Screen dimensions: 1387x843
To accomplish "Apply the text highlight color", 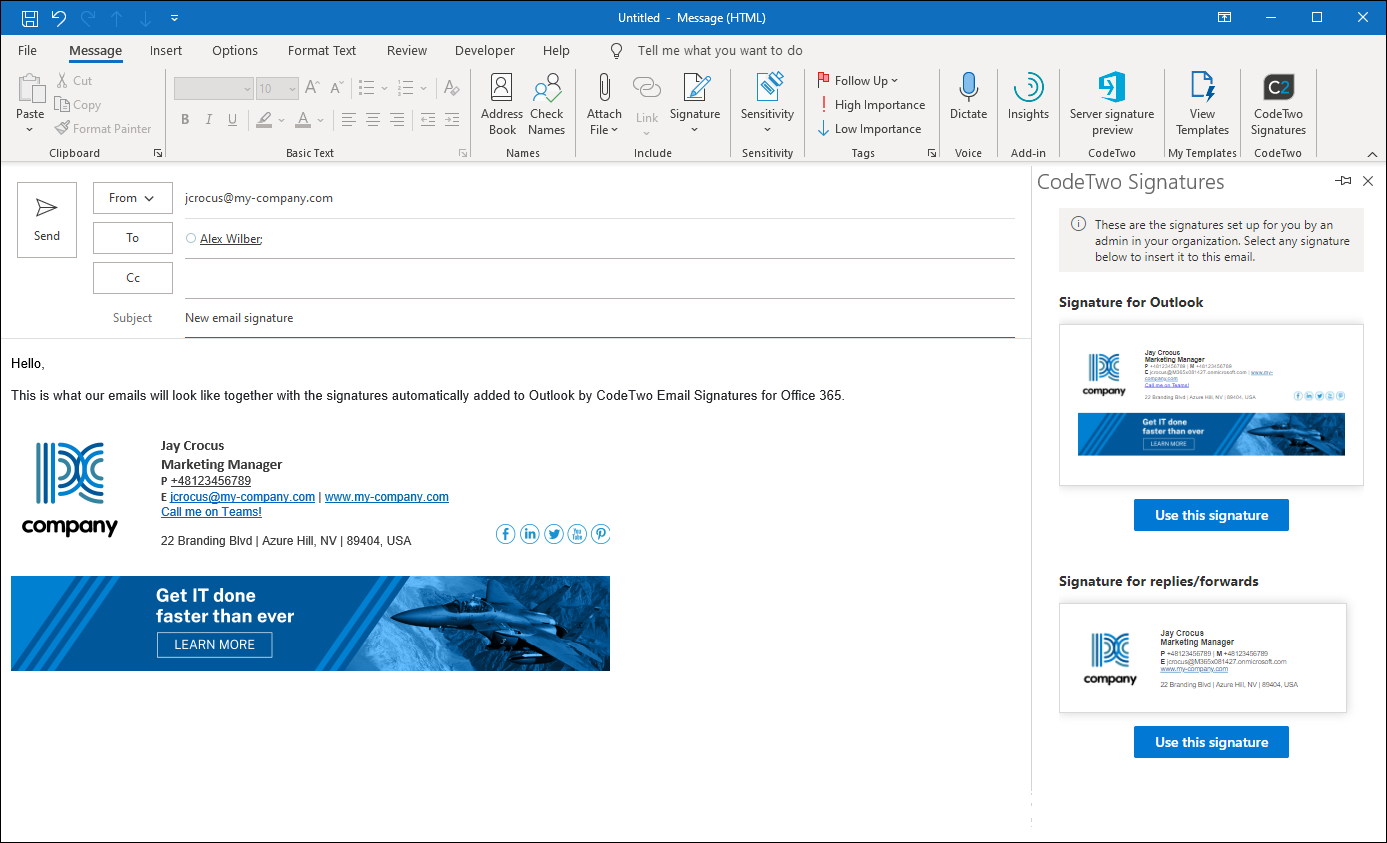I will coord(263,120).
